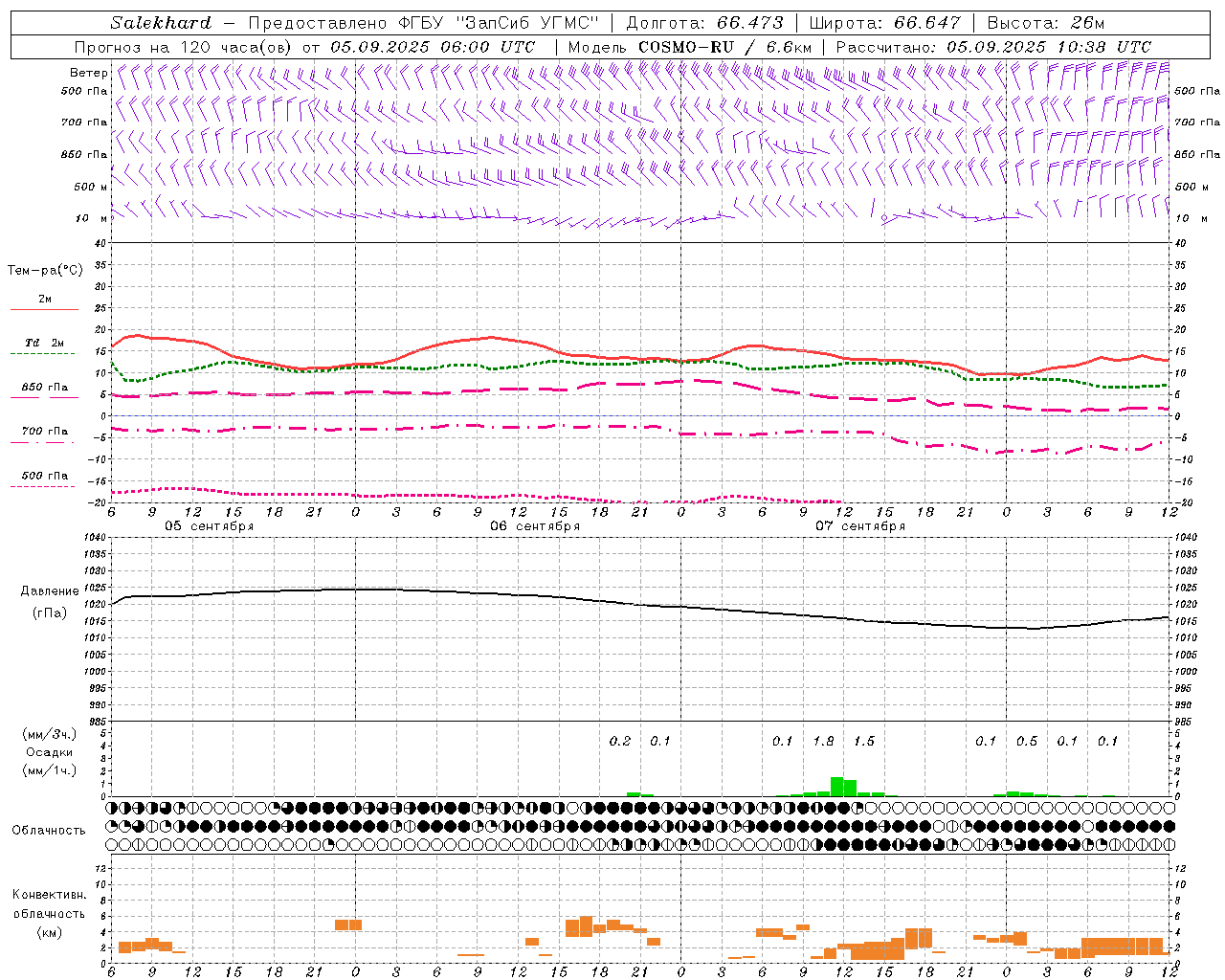Click the pink dotted sample under '500 гПа' legend
This screenshot has width=1225, height=980.
(42, 486)
